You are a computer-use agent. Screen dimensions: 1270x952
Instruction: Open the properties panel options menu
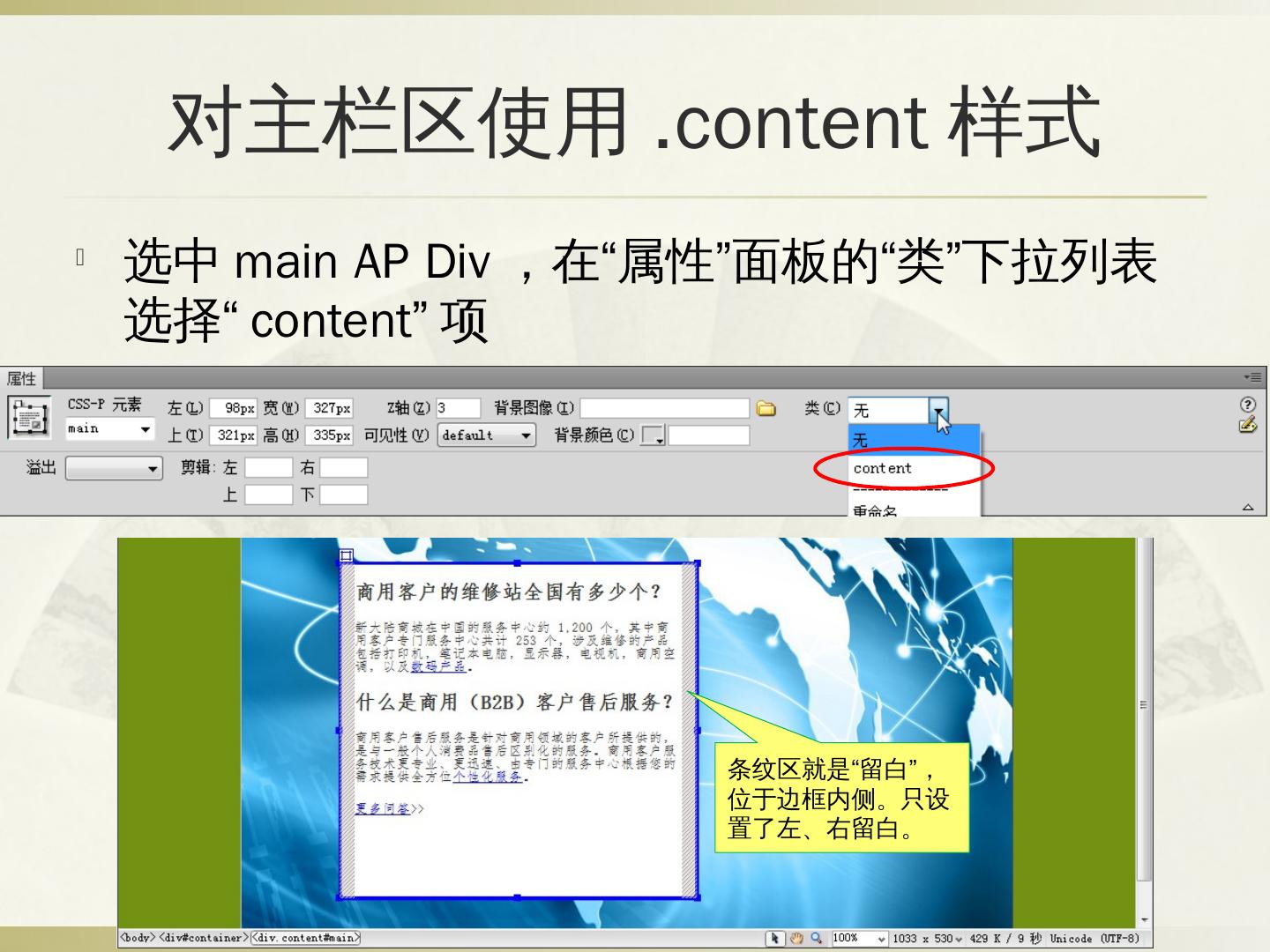tap(1252, 377)
